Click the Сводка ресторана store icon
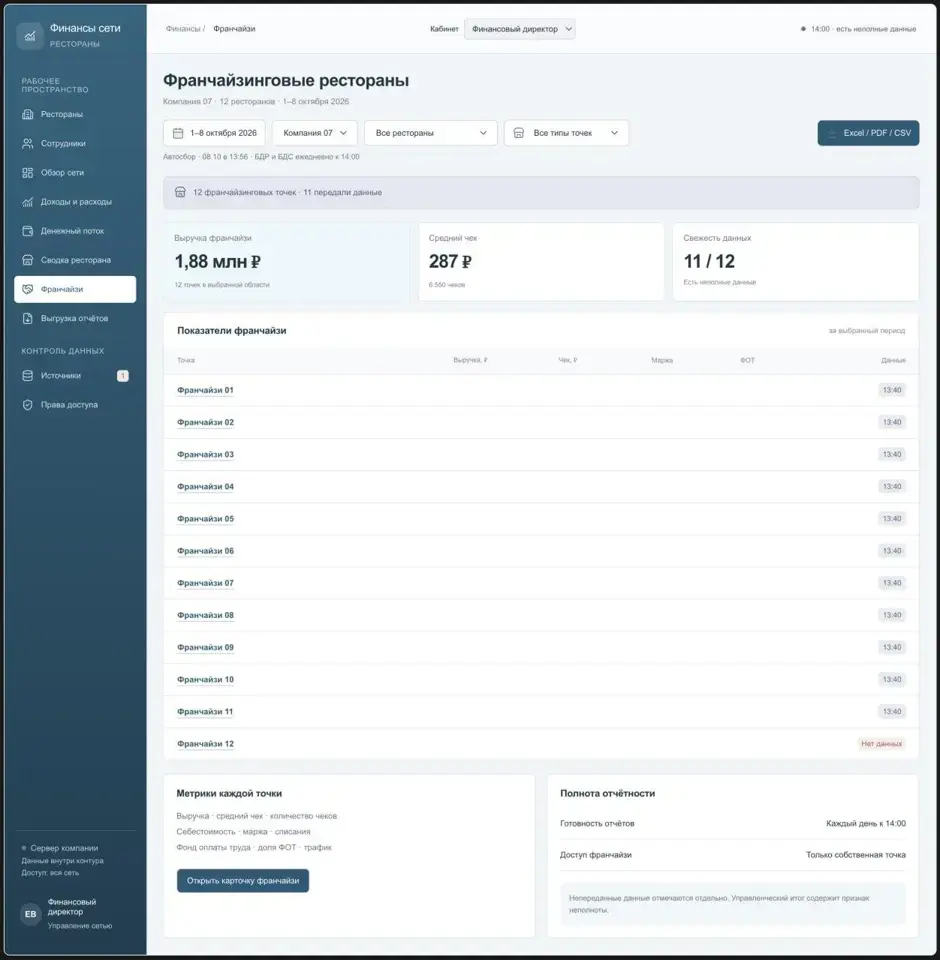940x960 pixels. click(x=28, y=260)
